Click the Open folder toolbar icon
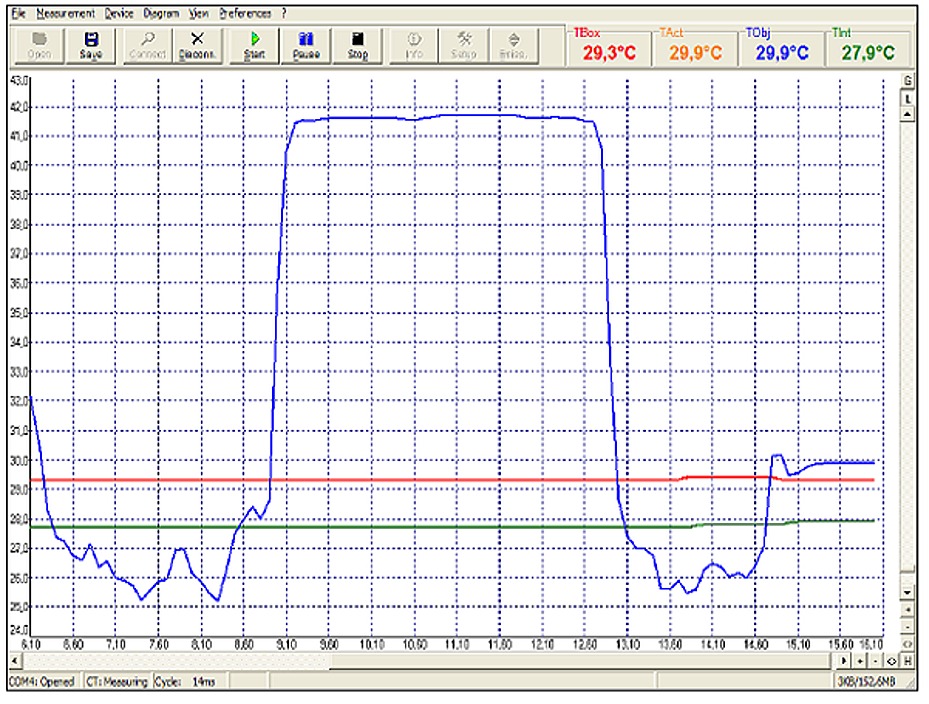 39,44
